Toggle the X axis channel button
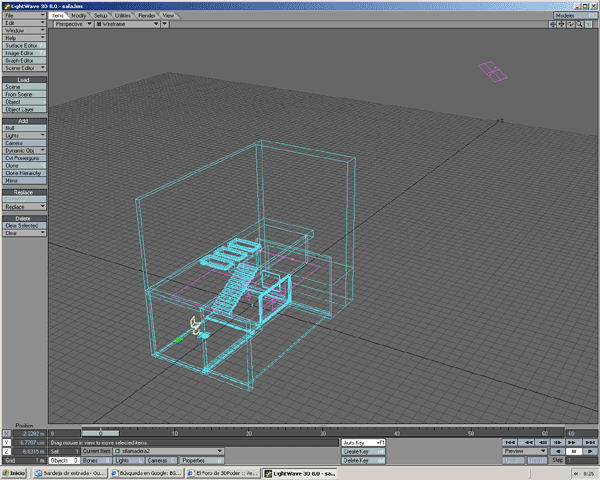Viewport: 600px width, 480px height. point(7,434)
